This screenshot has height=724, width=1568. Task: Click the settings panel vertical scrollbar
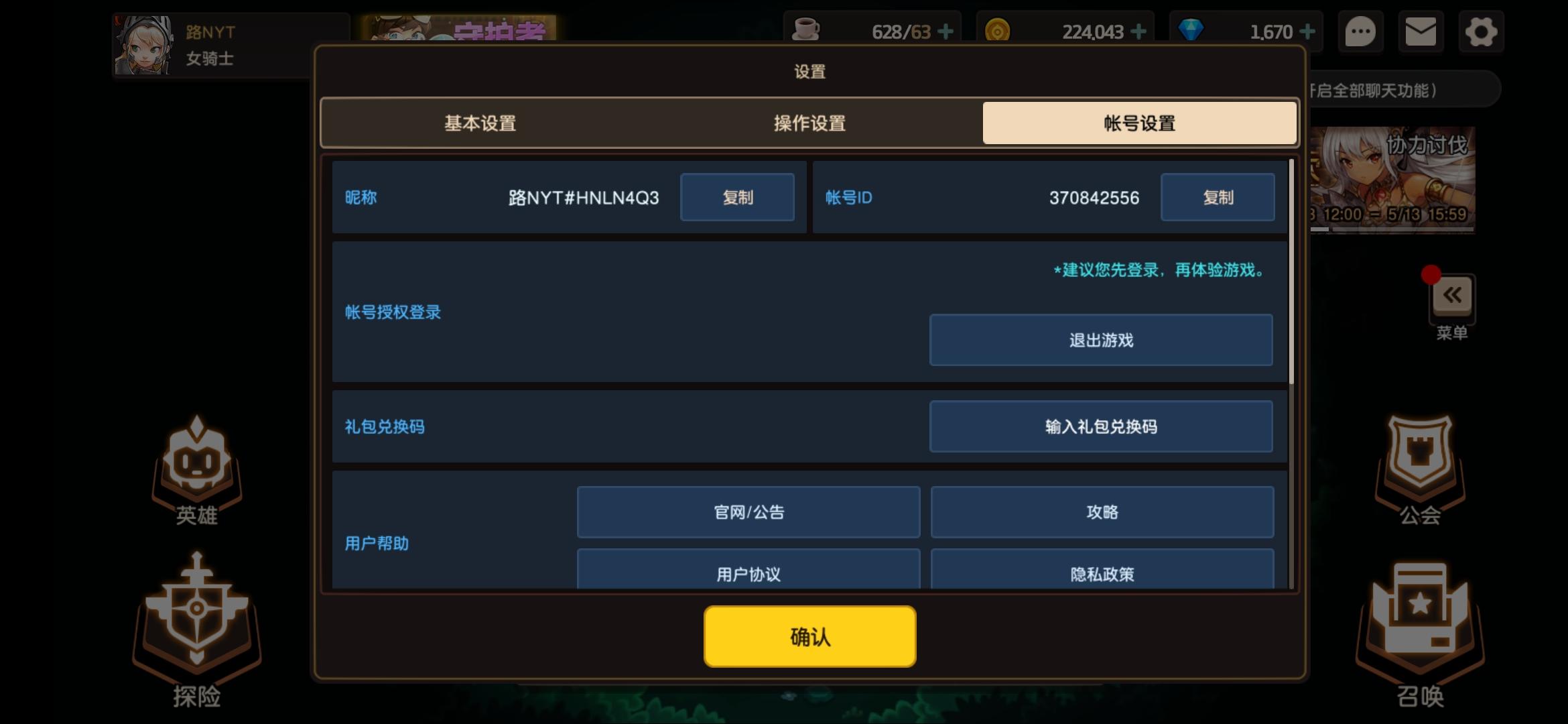tap(1291, 271)
